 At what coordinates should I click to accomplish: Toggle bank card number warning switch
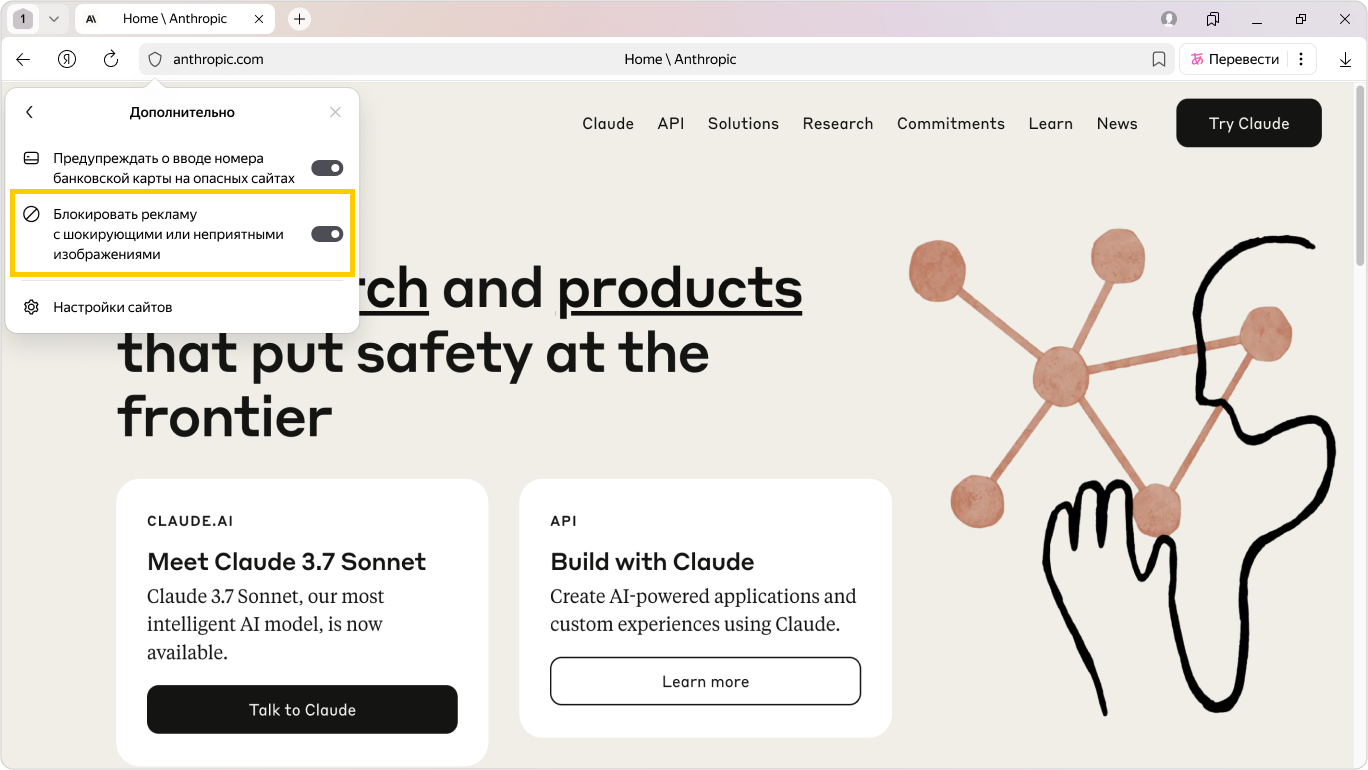pyautogui.click(x=327, y=168)
